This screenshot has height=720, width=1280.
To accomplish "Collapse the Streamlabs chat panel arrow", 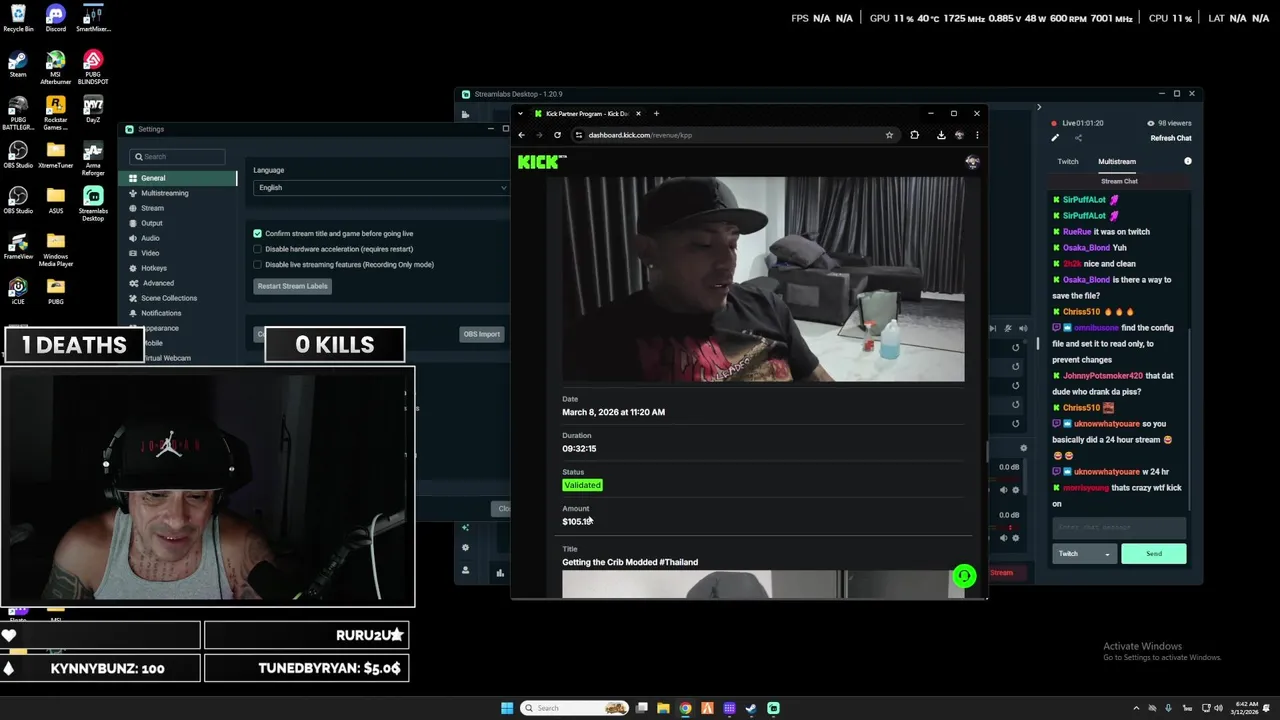I will point(1038,107).
